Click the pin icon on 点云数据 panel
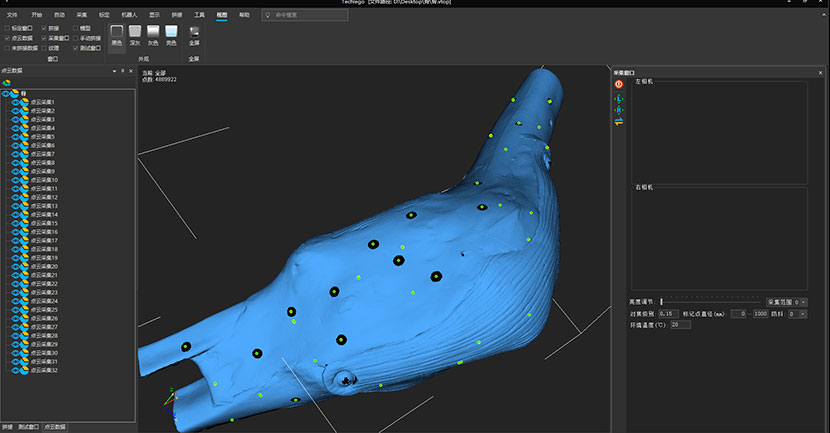 coord(122,72)
